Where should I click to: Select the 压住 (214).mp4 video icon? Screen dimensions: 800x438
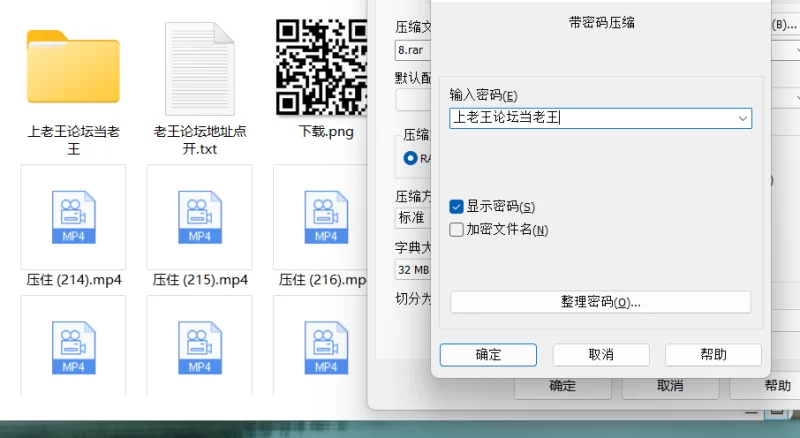(x=73, y=217)
